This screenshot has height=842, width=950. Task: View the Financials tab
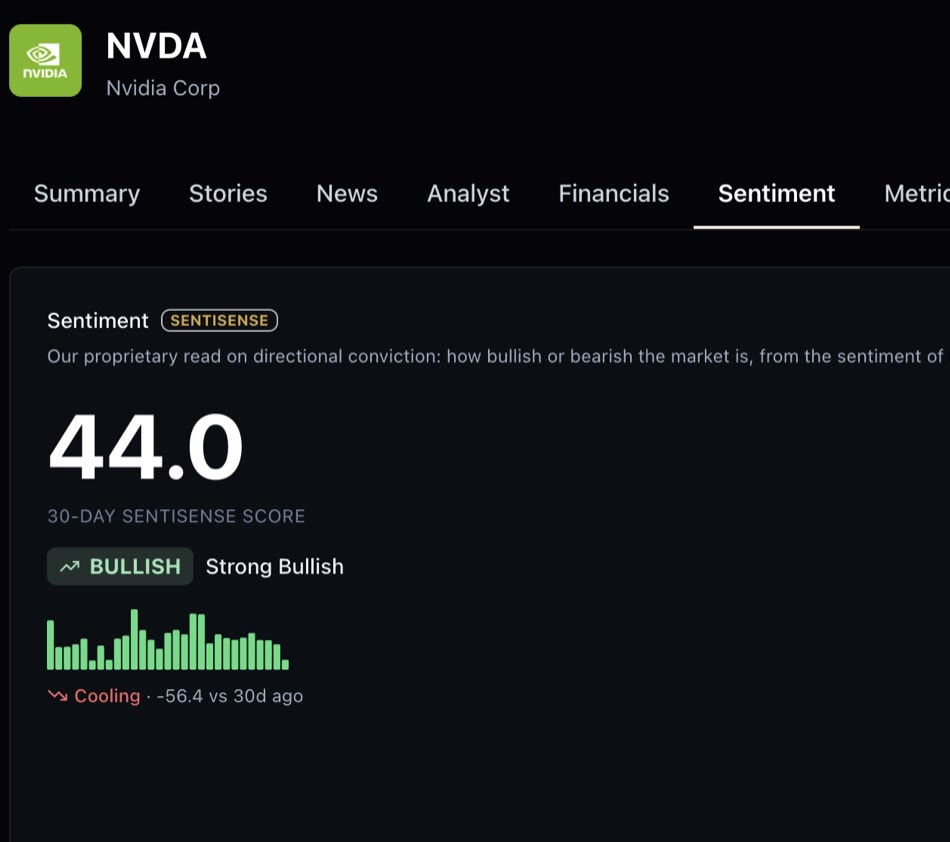[613, 194]
